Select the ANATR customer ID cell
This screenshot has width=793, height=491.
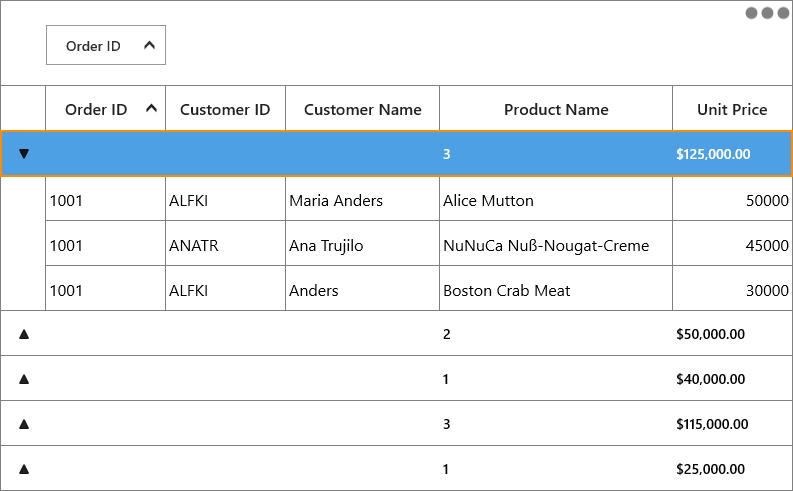(x=226, y=243)
